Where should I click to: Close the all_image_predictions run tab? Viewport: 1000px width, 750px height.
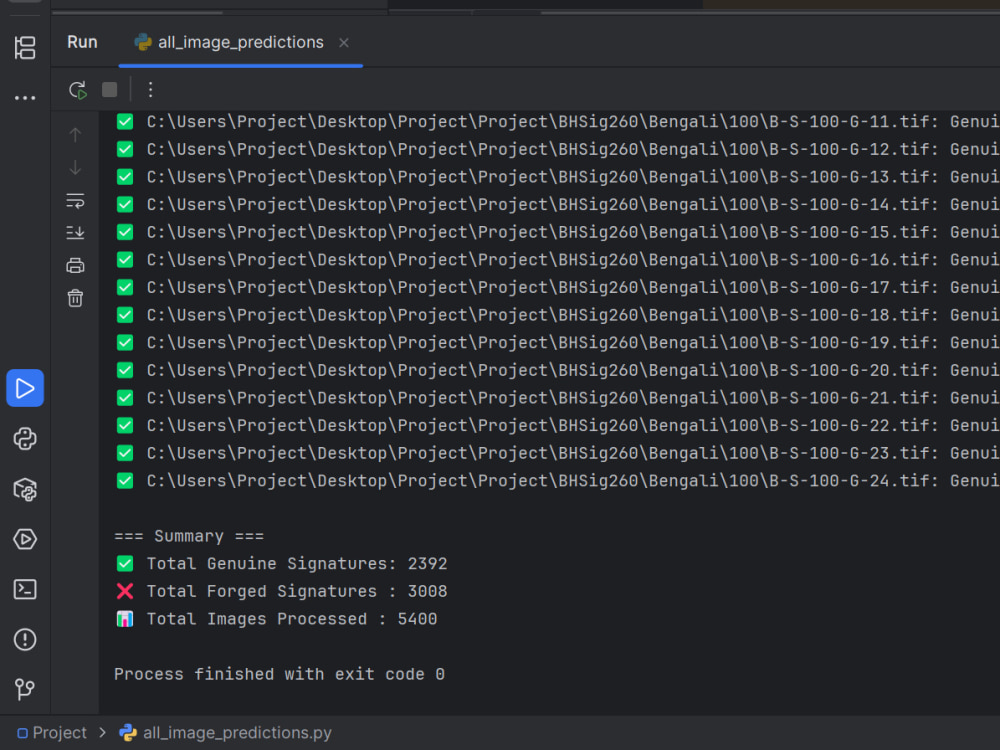pyautogui.click(x=344, y=43)
